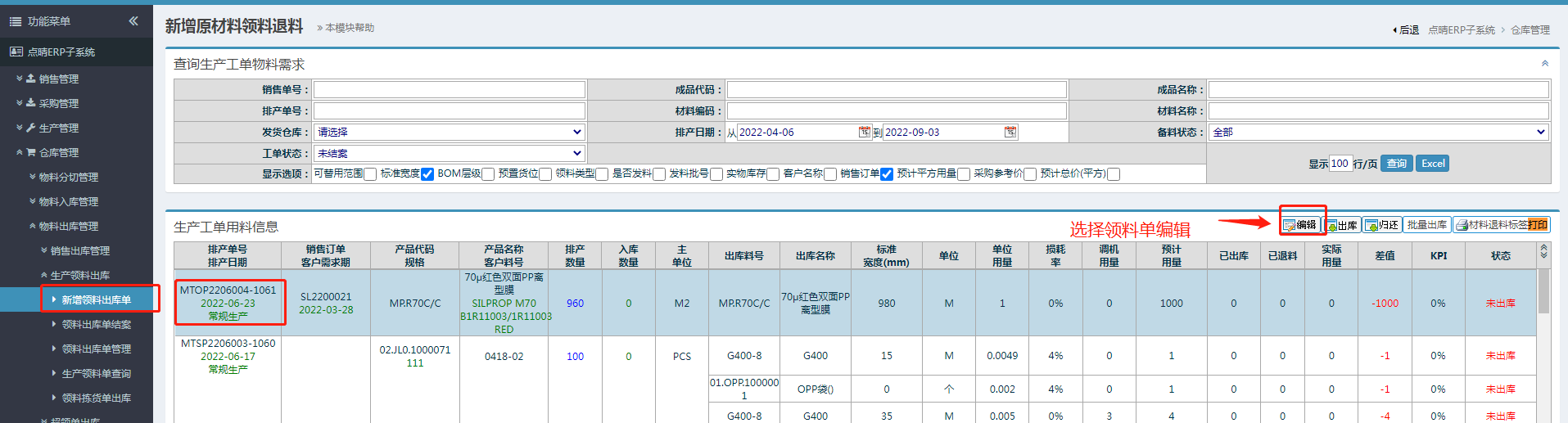Viewport: 1568px width, 423px height.
Task: Click the Excel export button
Action: tap(1432, 164)
